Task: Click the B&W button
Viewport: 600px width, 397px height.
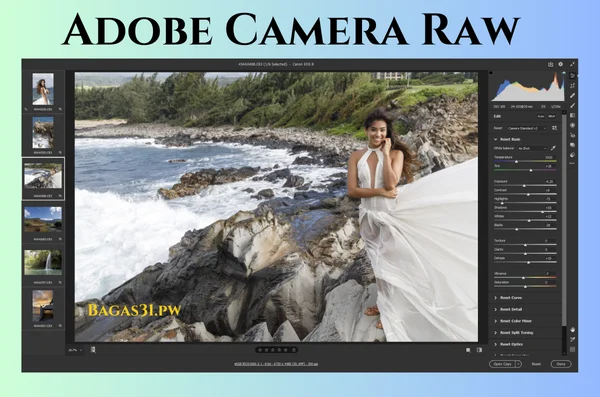Action: [x=552, y=116]
